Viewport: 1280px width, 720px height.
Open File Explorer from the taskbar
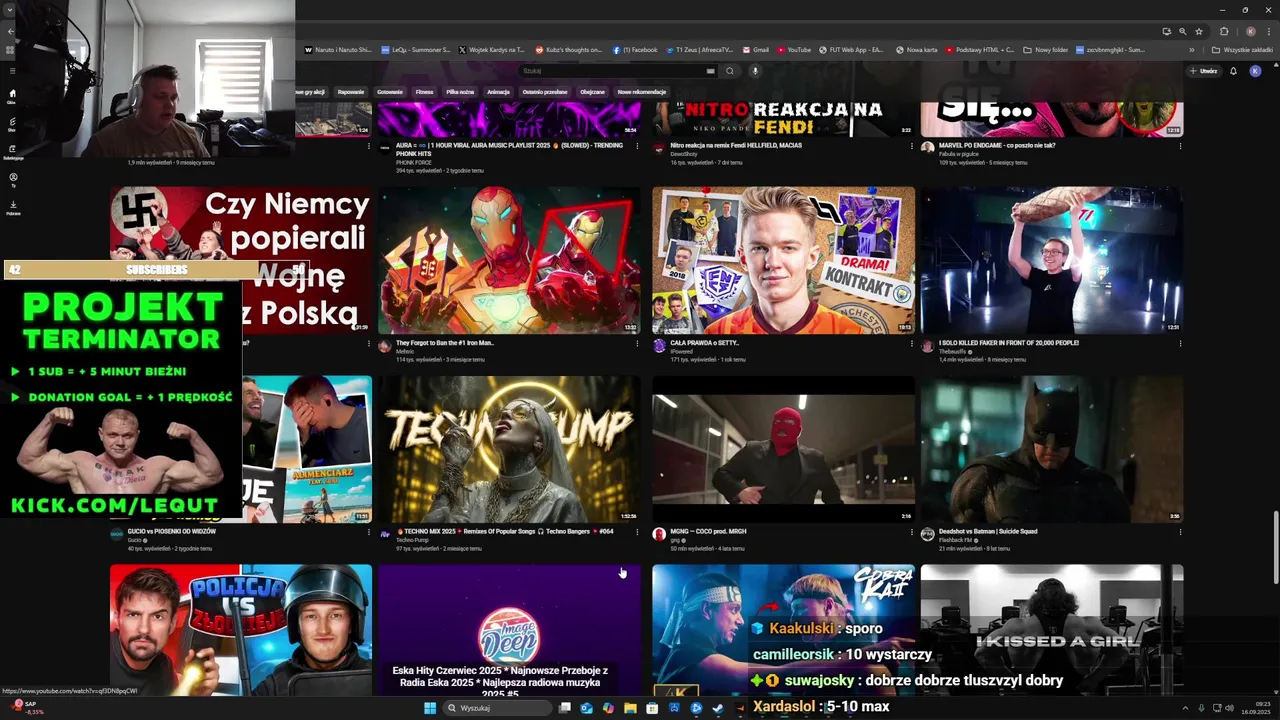click(630, 708)
